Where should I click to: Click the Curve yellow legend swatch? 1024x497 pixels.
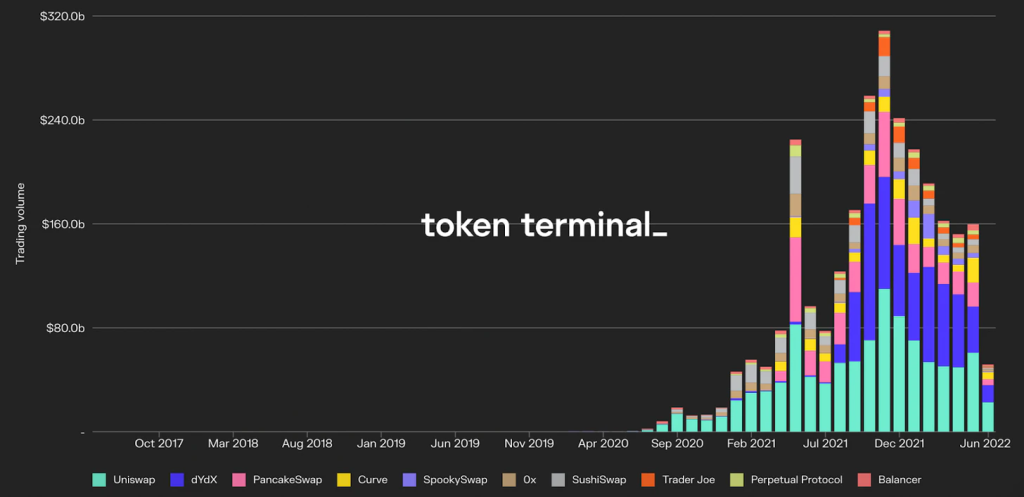coord(343,480)
